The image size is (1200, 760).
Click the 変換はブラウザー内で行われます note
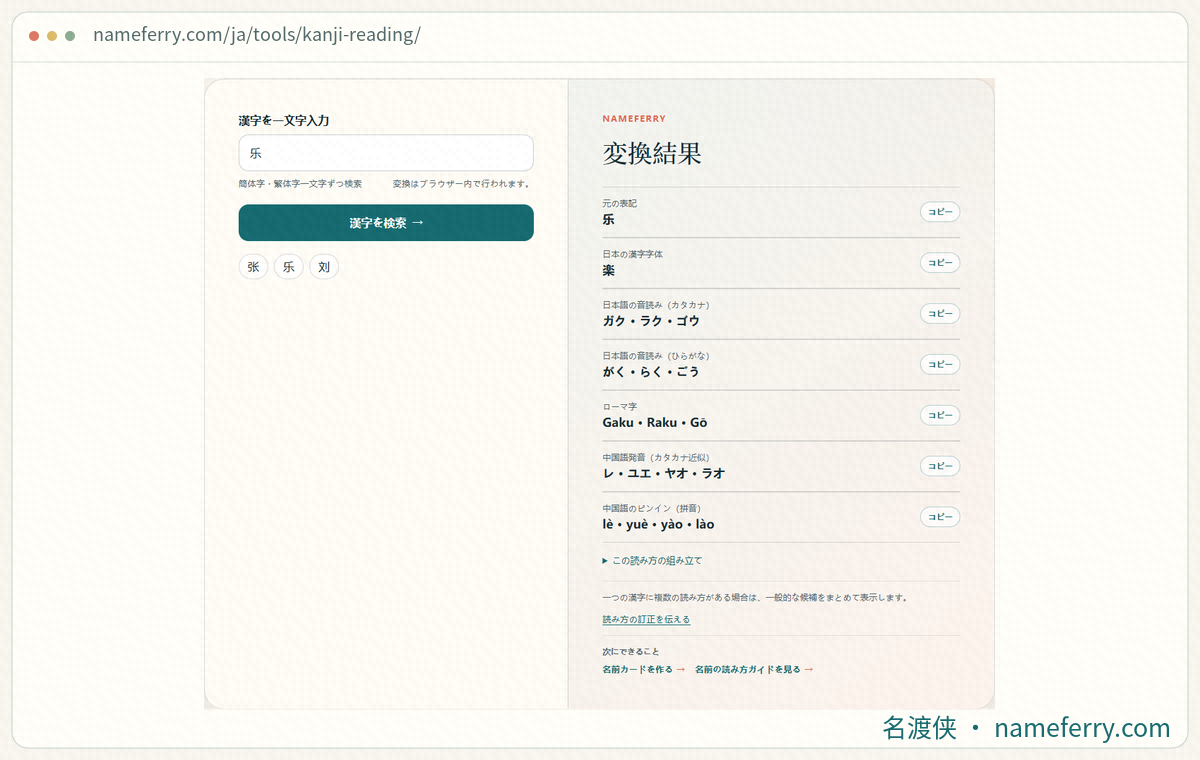pos(462,184)
